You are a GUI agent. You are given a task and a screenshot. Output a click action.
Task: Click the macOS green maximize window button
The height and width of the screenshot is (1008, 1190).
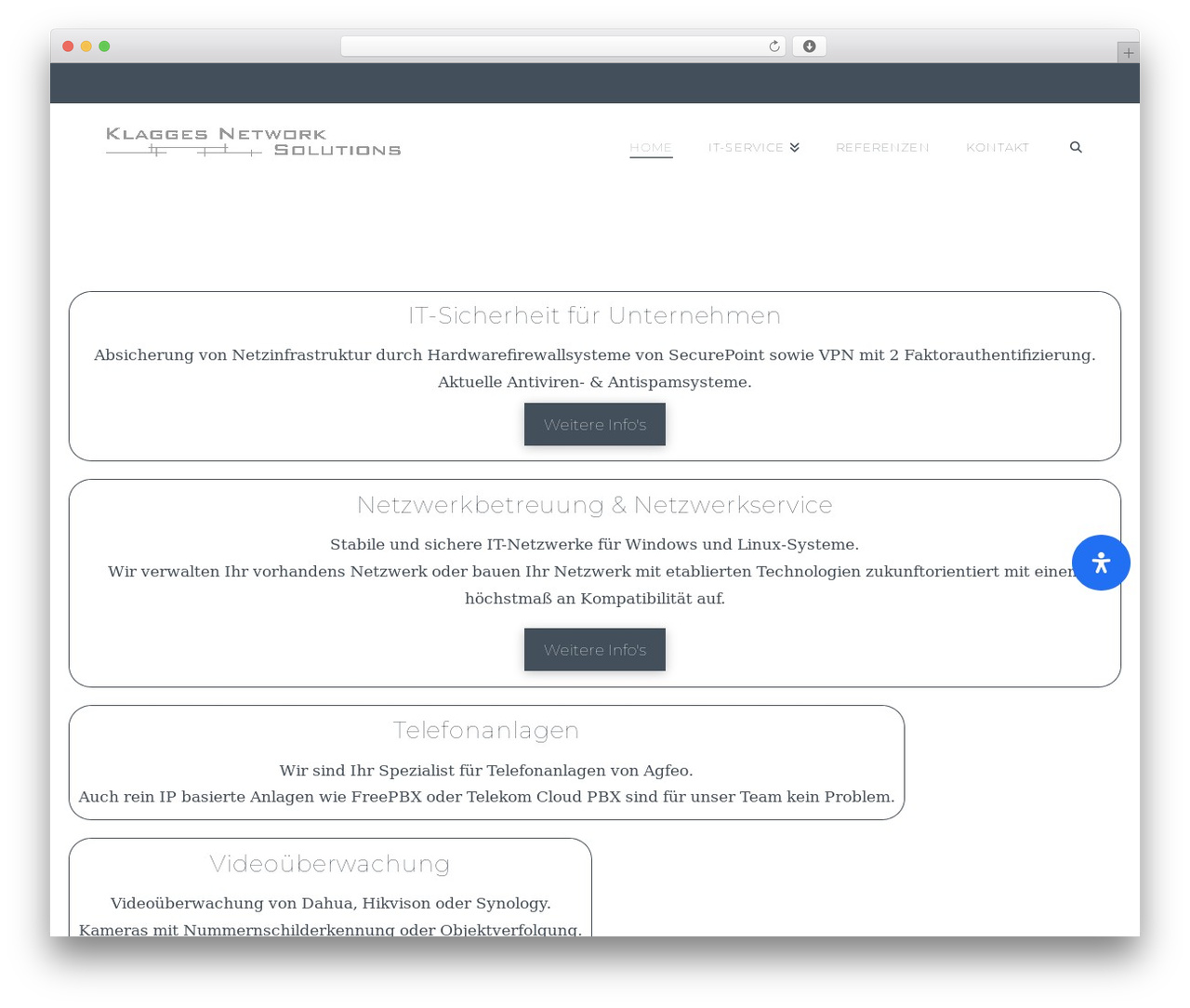point(104,46)
